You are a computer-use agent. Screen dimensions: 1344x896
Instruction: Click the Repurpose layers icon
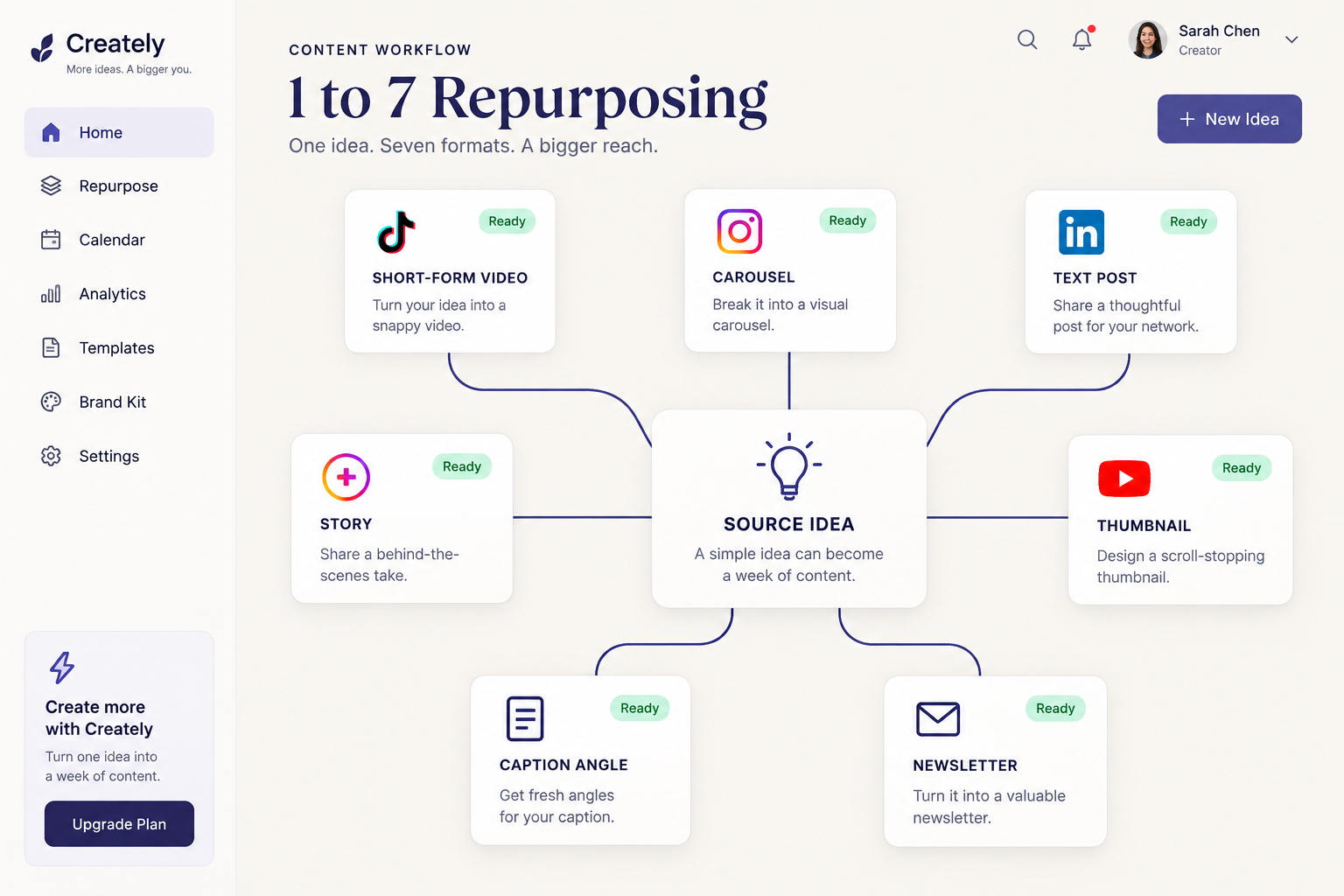coord(51,185)
